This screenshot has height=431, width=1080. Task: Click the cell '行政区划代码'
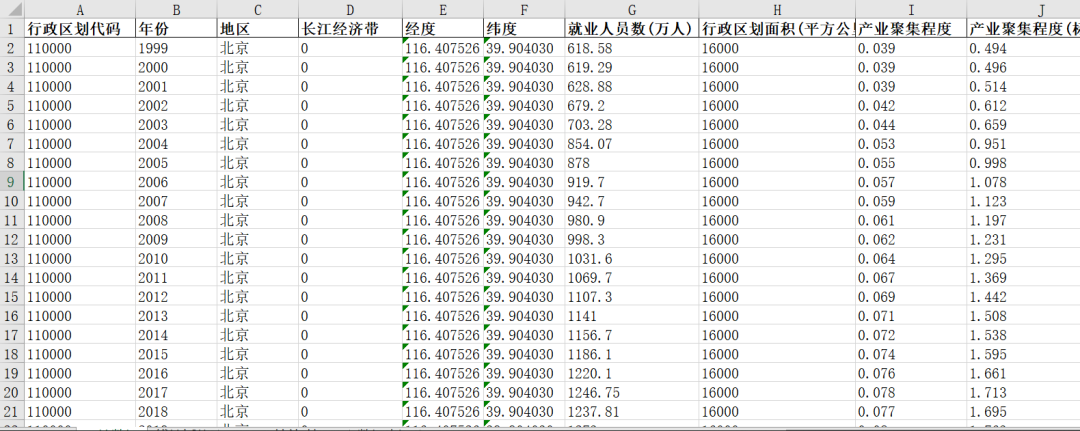click(x=80, y=29)
